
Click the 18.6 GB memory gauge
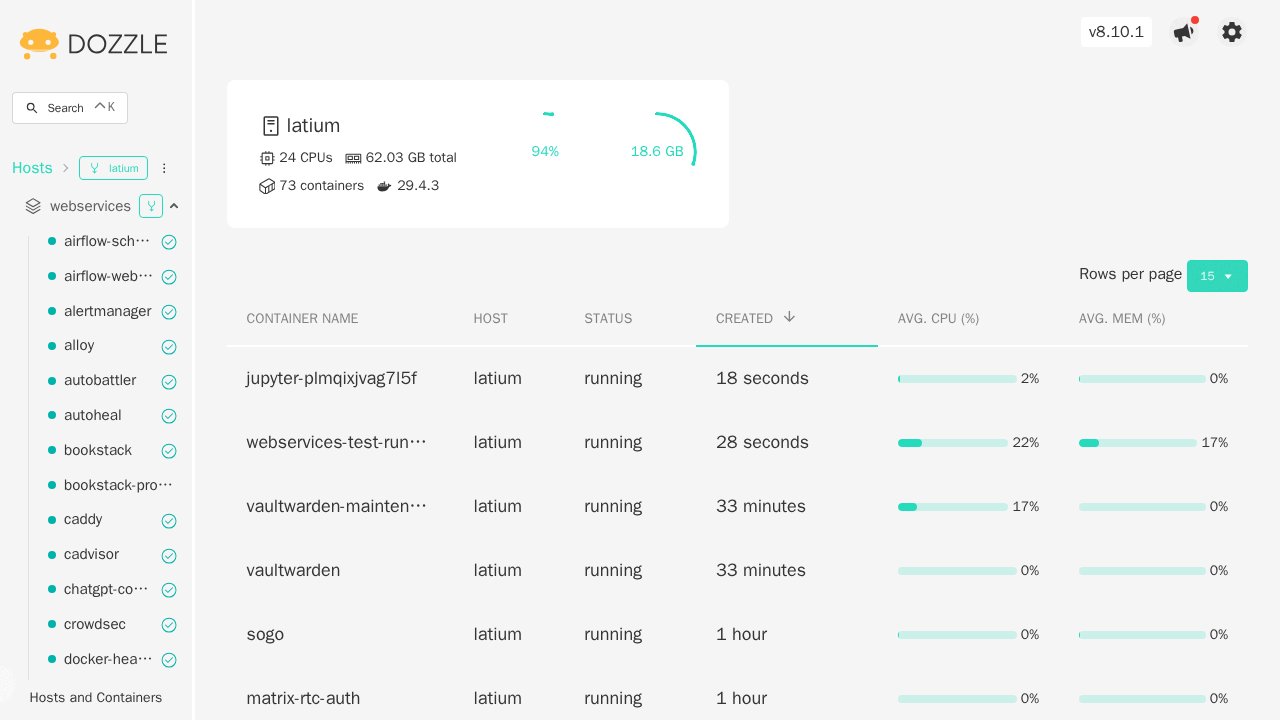(x=657, y=151)
